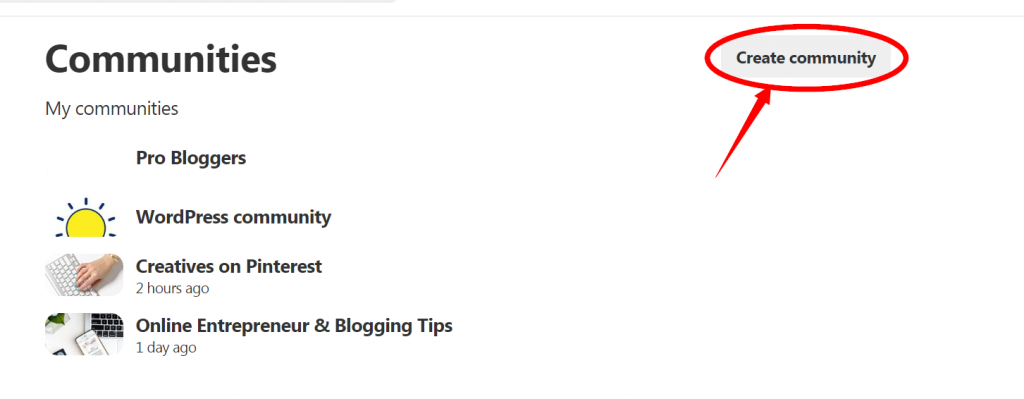
Task: Open the keyboard thumbnail for Creatives on Pinterest
Action: 84,275
